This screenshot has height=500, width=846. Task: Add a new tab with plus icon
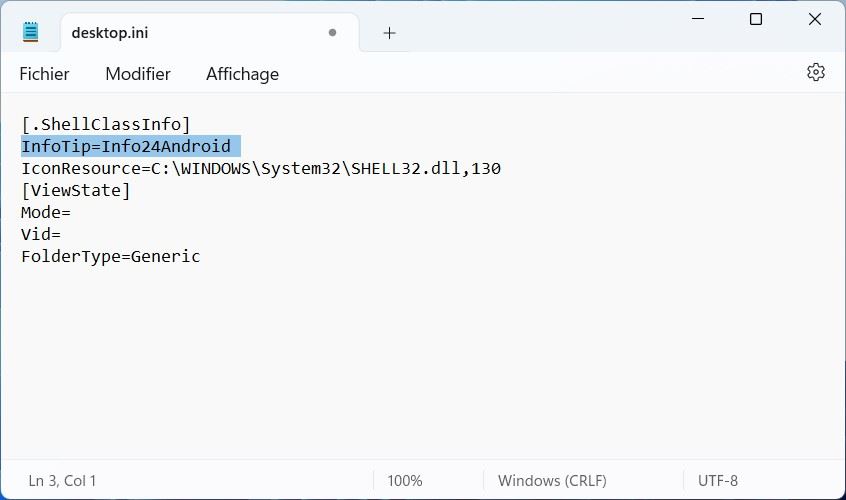tap(389, 33)
